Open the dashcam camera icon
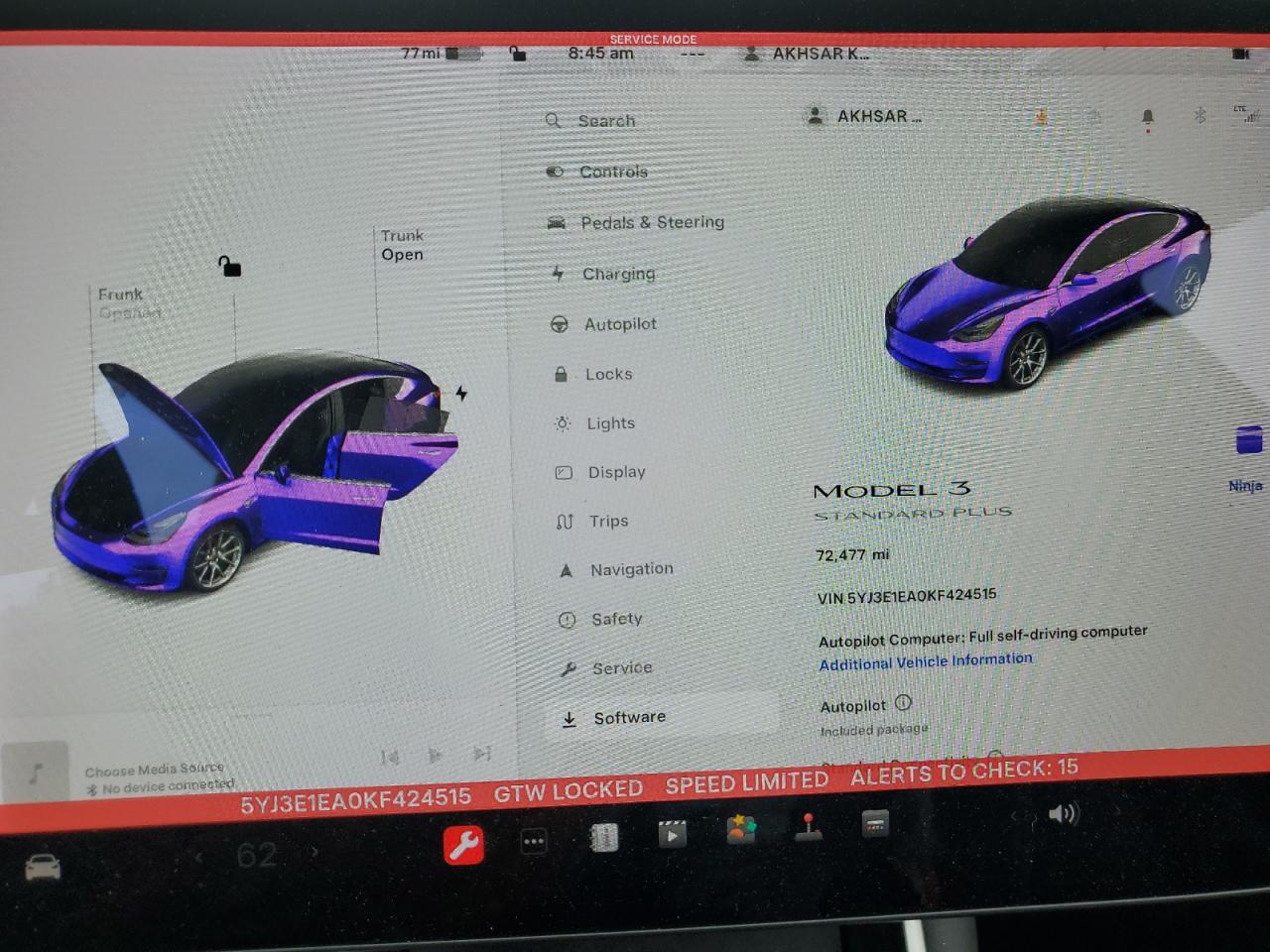Viewport: 1270px width, 952px height. 1240,54
